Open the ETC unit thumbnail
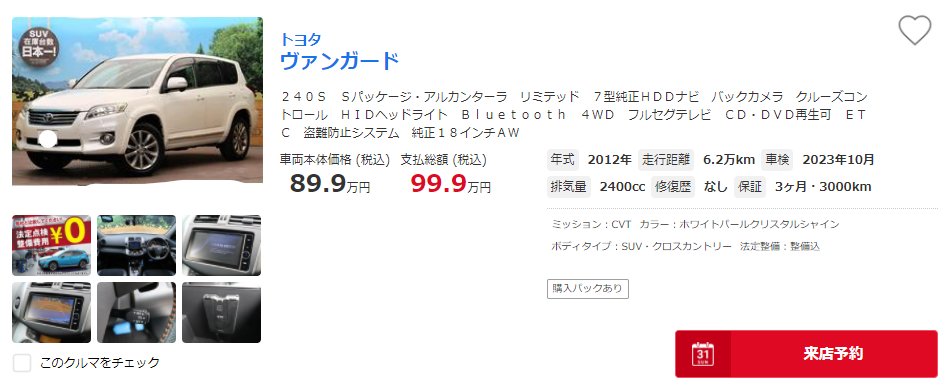 pos(221,312)
